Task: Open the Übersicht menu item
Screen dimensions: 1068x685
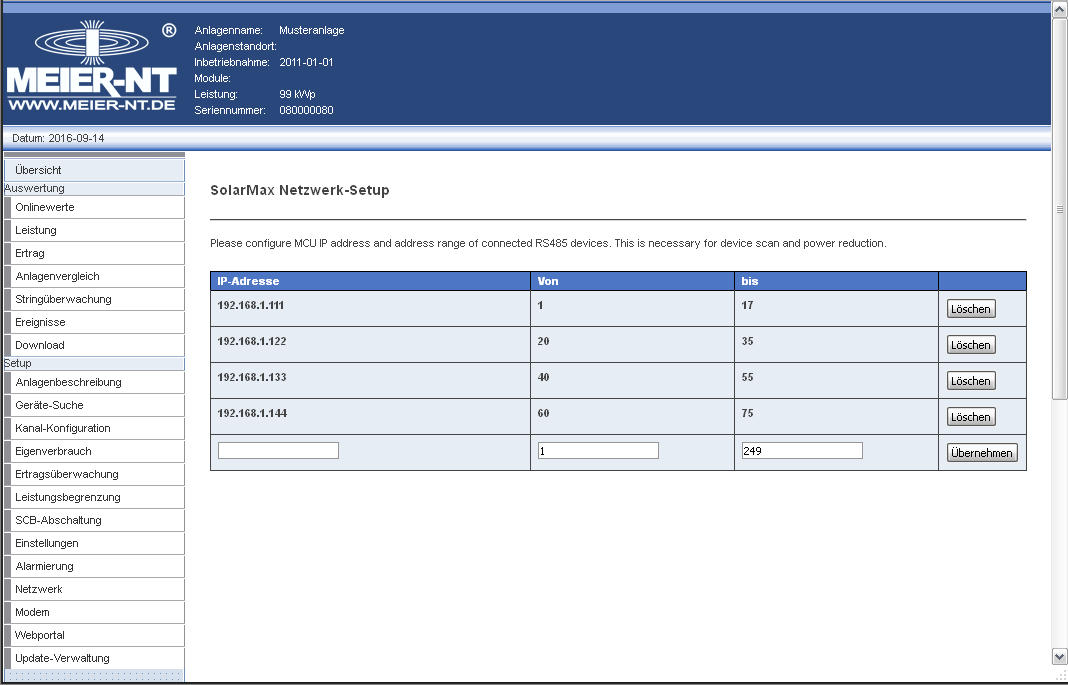Action: (94, 170)
